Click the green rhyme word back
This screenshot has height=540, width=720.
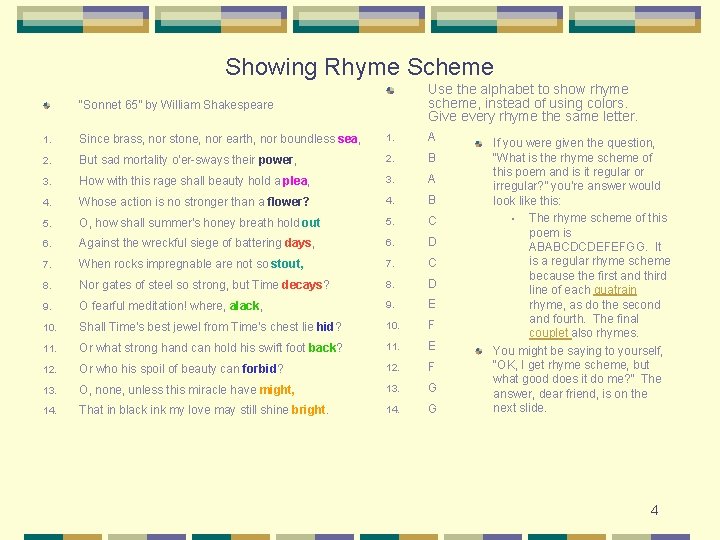pyautogui.click(x=322, y=348)
